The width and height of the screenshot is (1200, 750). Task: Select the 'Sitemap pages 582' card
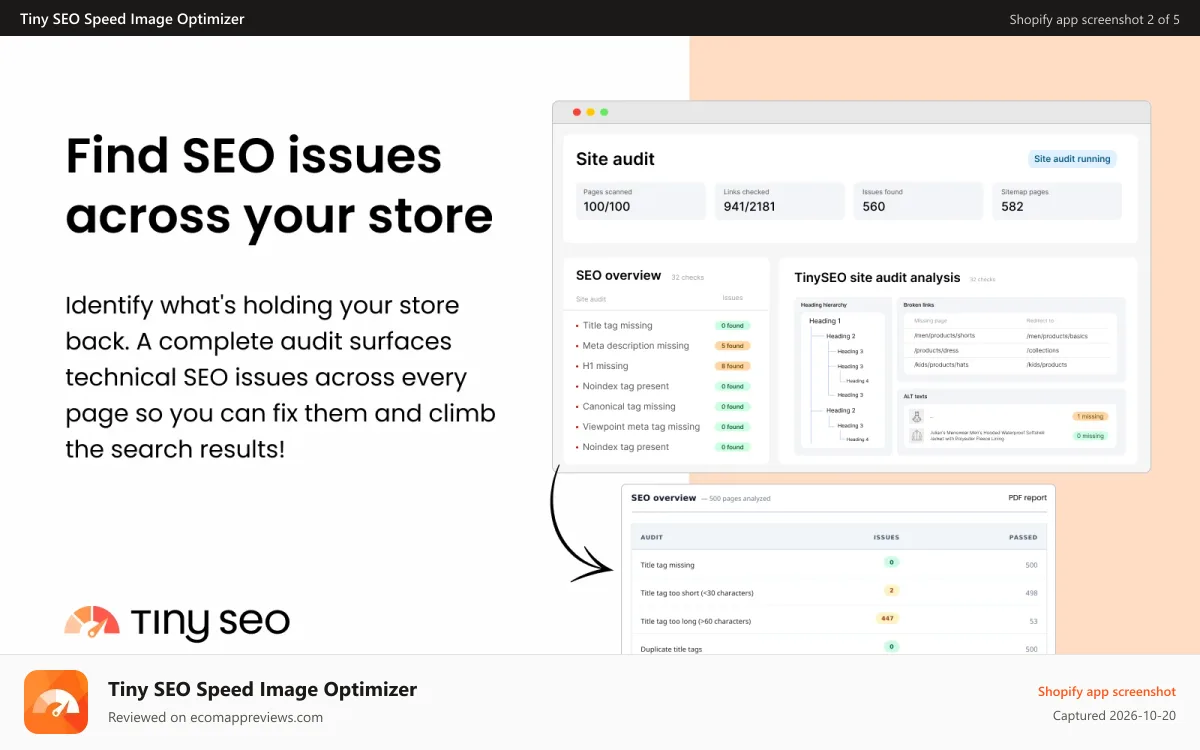[1057, 201]
